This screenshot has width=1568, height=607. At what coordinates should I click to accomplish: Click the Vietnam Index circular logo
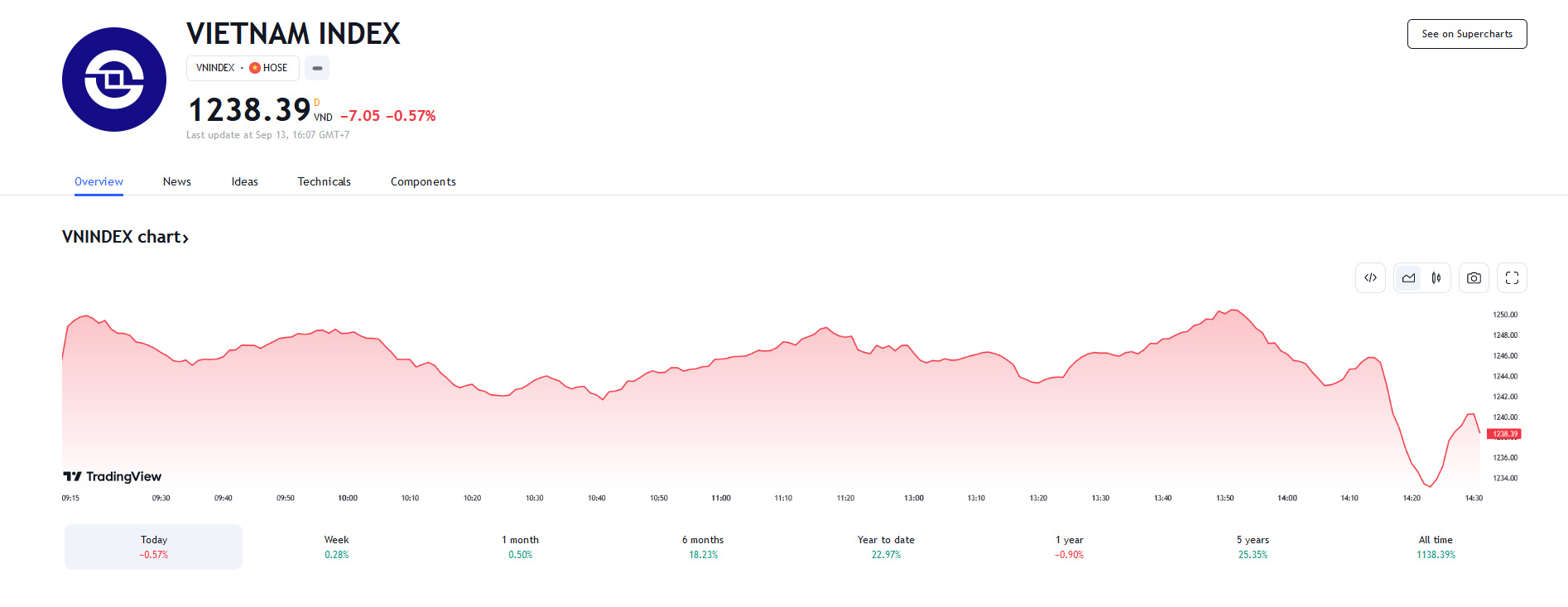[114, 79]
